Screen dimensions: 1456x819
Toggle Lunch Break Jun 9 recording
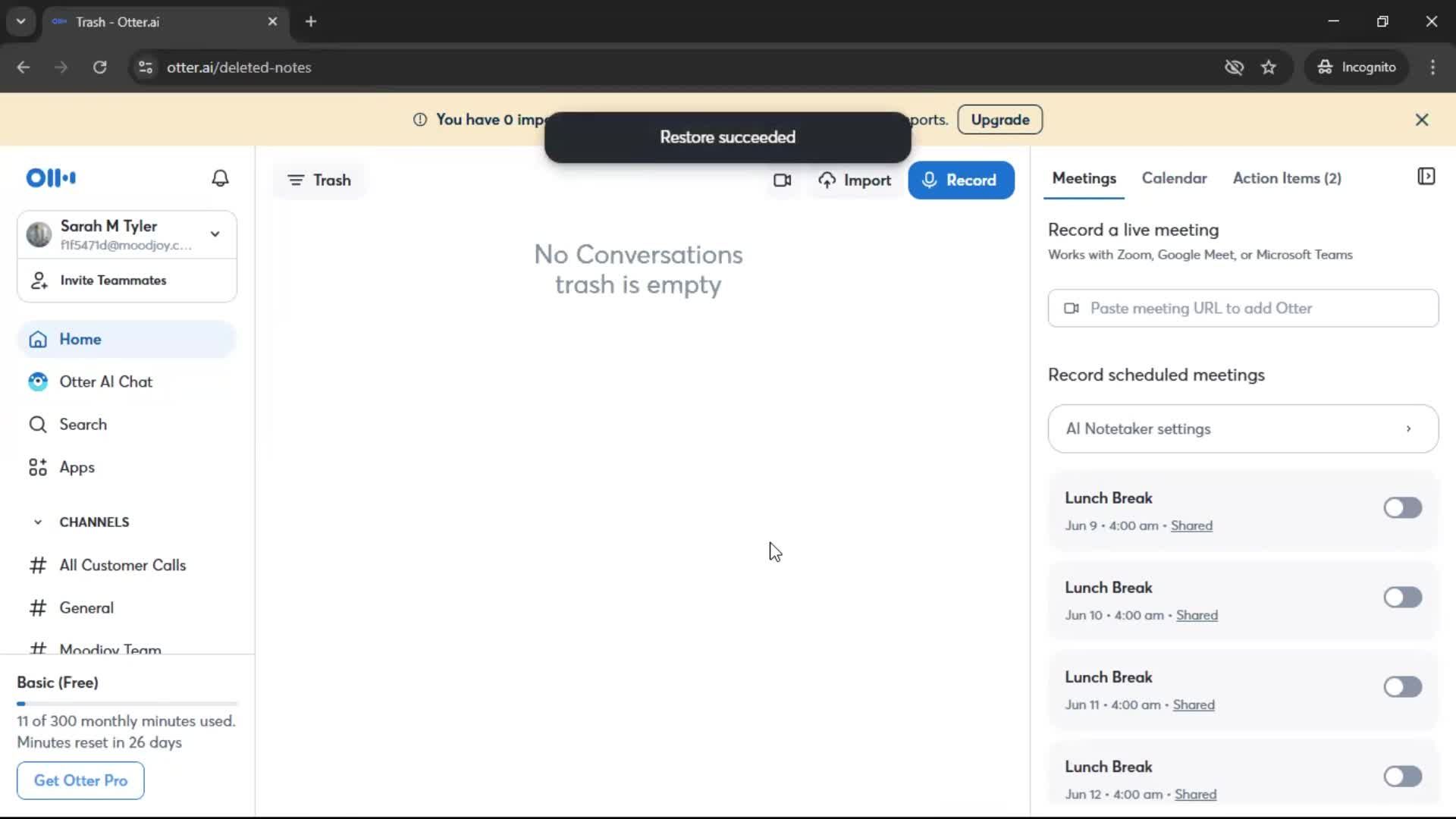[1402, 508]
